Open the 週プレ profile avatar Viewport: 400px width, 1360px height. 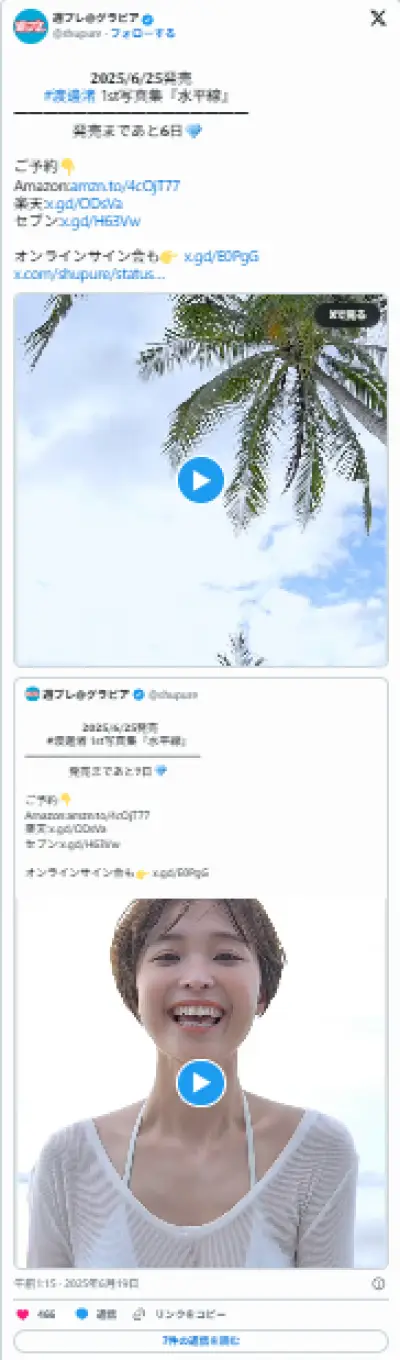[30, 25]
